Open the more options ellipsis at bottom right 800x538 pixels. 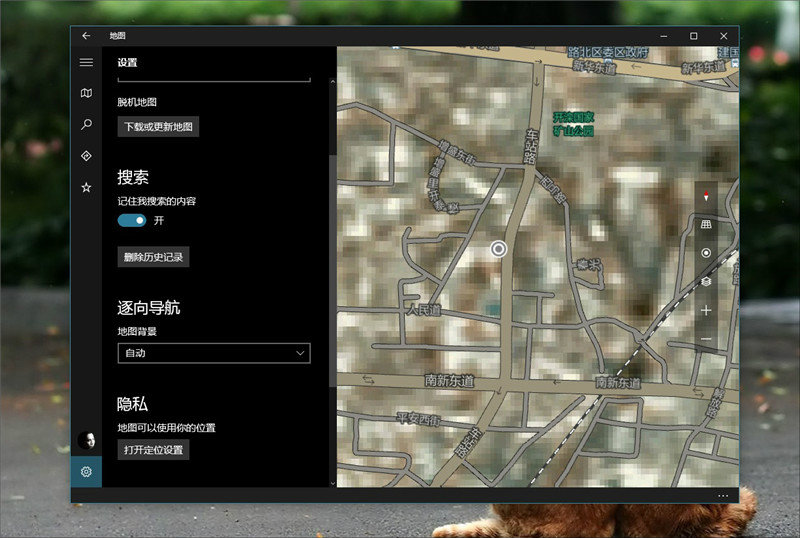(723, 496)
